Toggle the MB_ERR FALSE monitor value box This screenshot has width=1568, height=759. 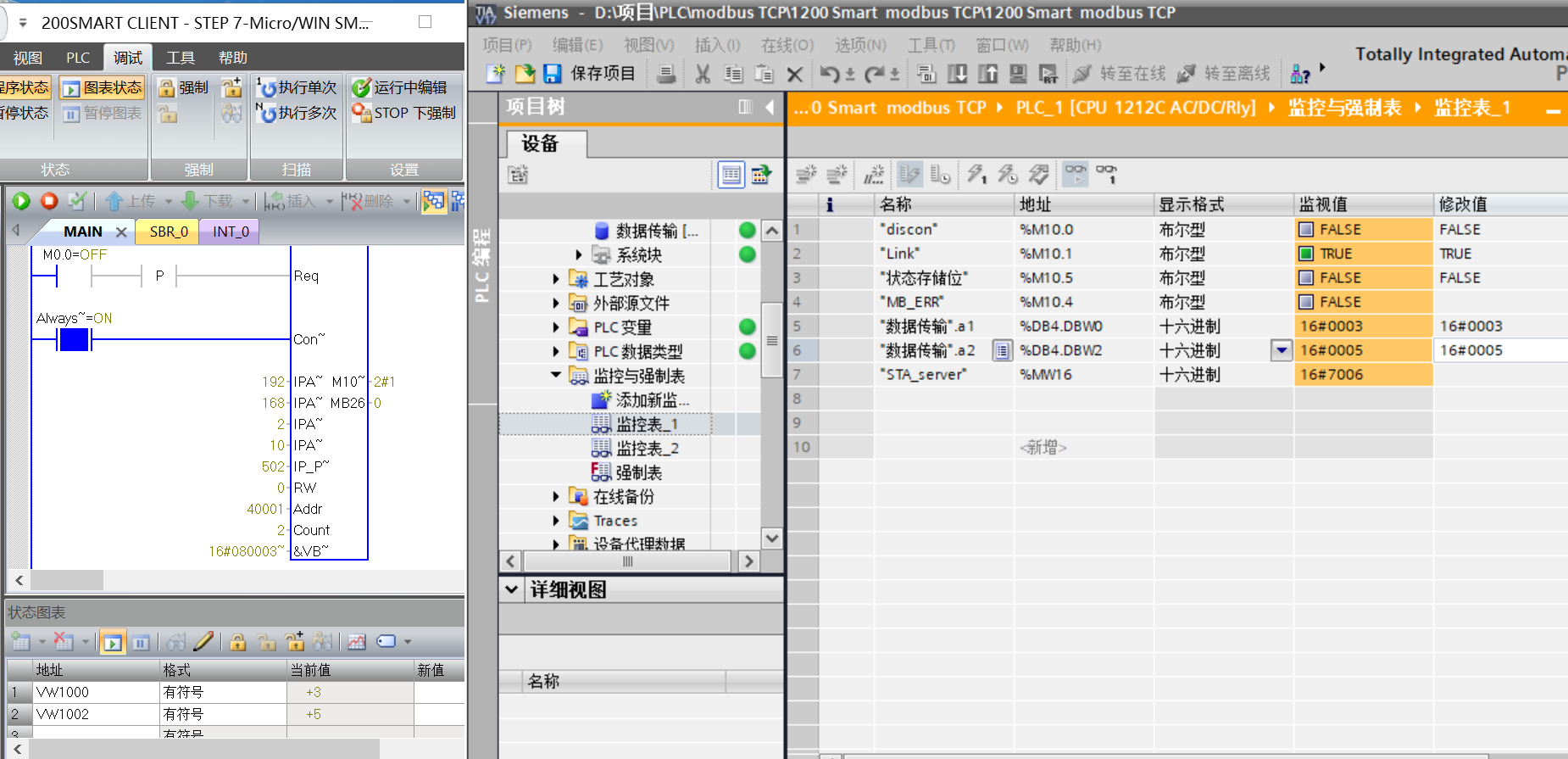pyautogui.click(x=1306, y=302)
